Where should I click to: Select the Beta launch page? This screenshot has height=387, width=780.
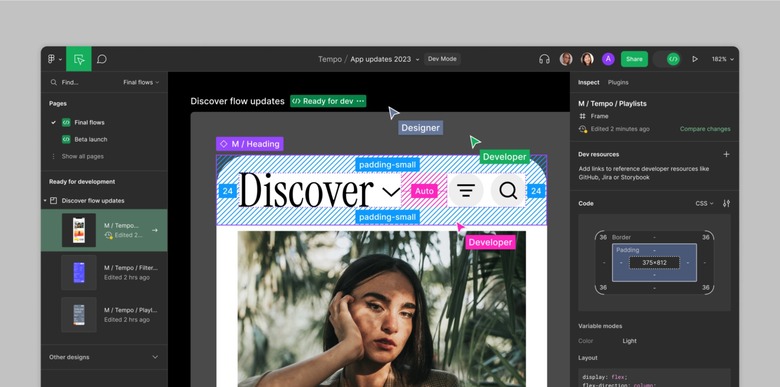(91, 139)
